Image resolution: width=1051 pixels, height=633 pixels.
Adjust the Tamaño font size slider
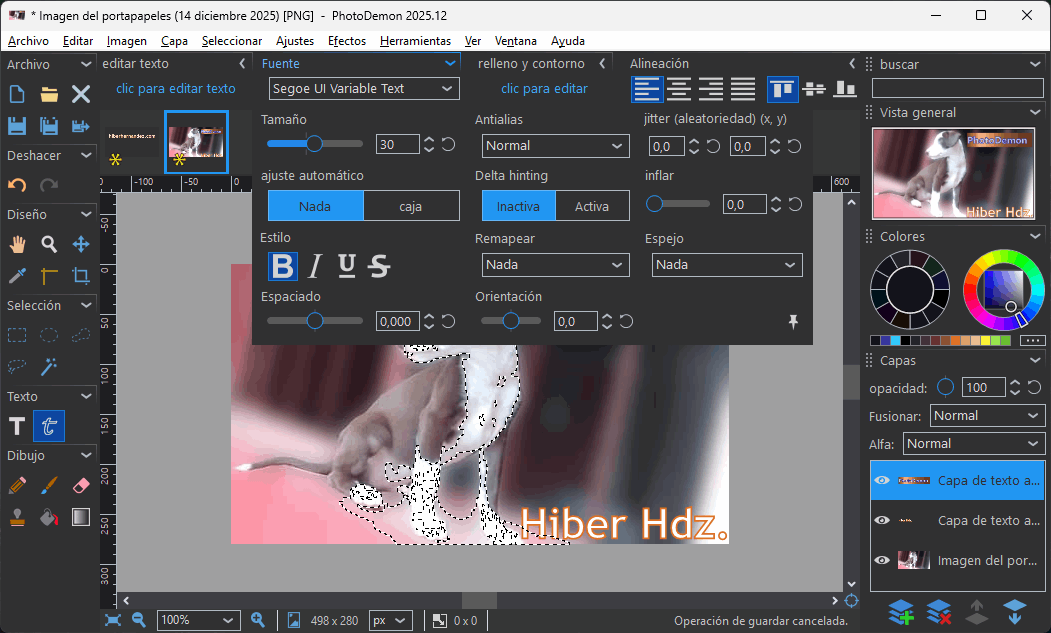[314, 144]
